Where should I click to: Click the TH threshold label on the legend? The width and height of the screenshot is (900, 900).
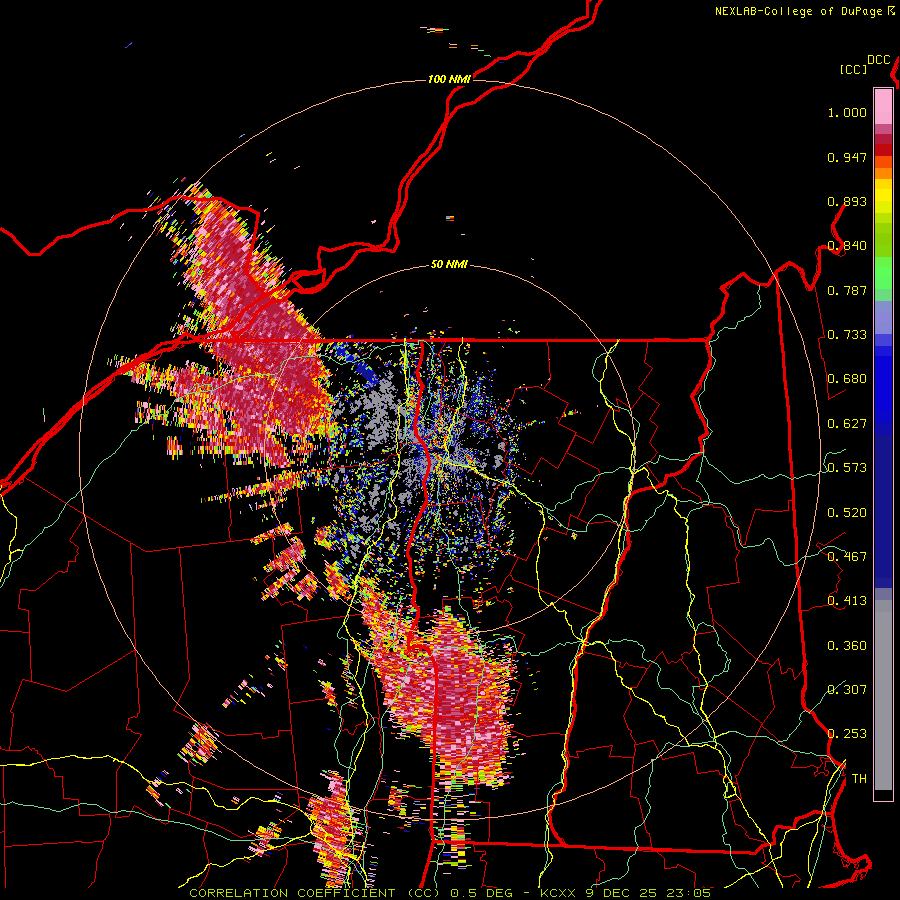click(x=859, y=779)
